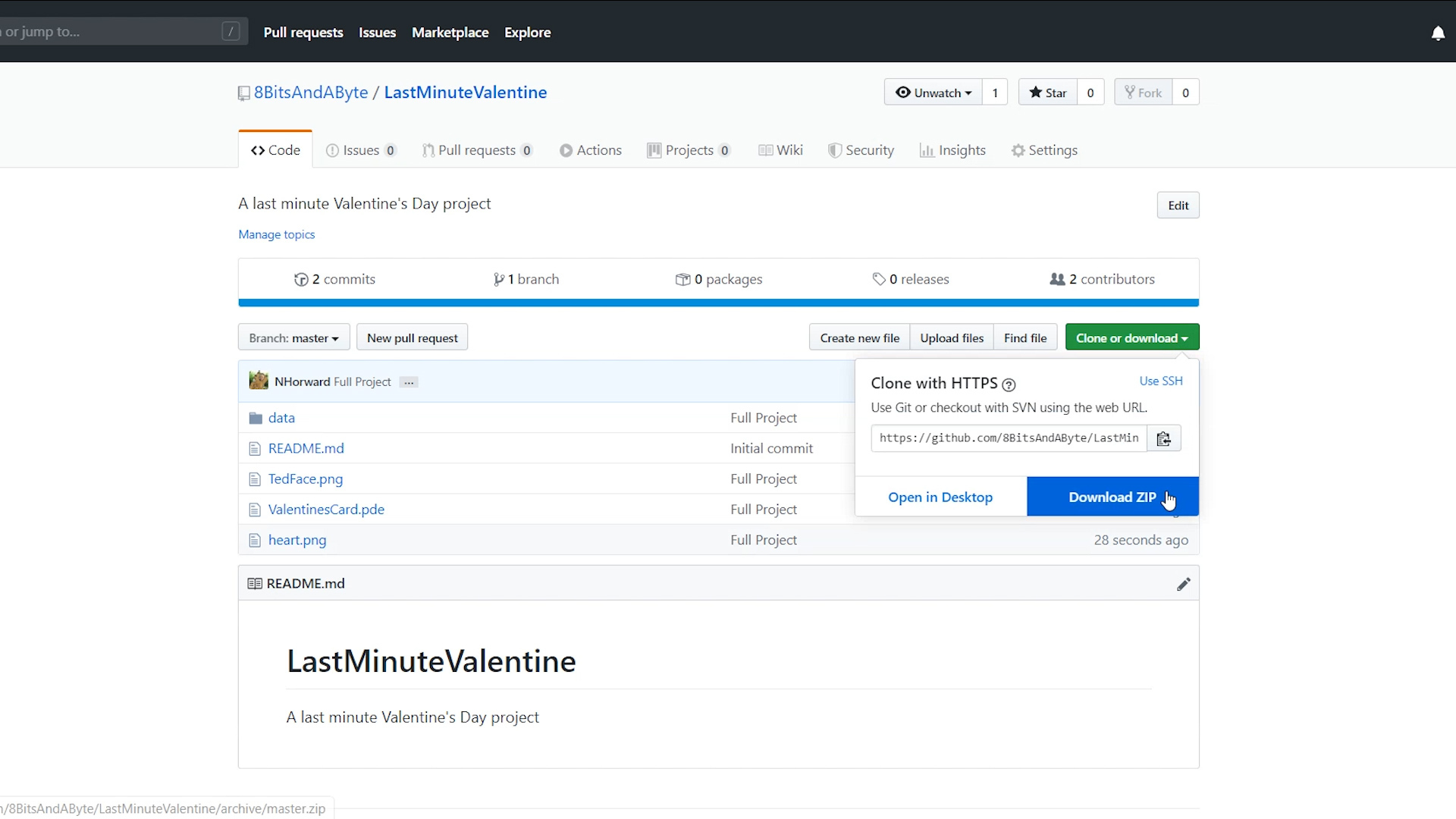Click the language statistics bar
This screenshot has height=819, width=1456.
(x=717, y=303)
